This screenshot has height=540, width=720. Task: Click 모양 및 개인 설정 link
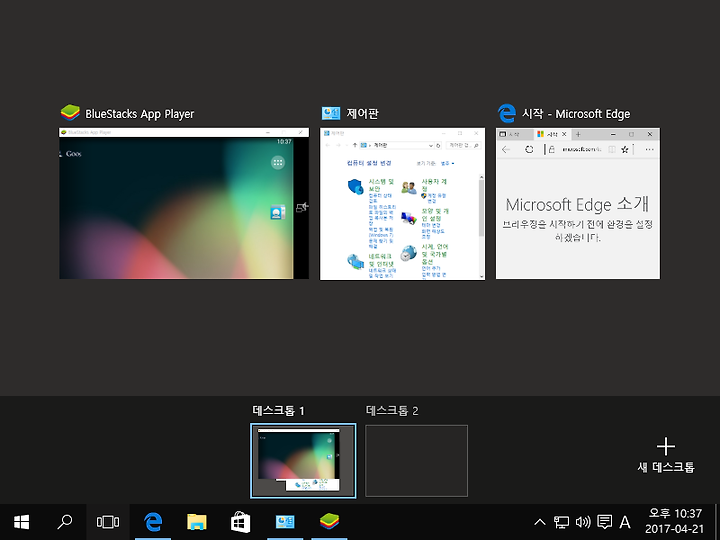point(435,215)
